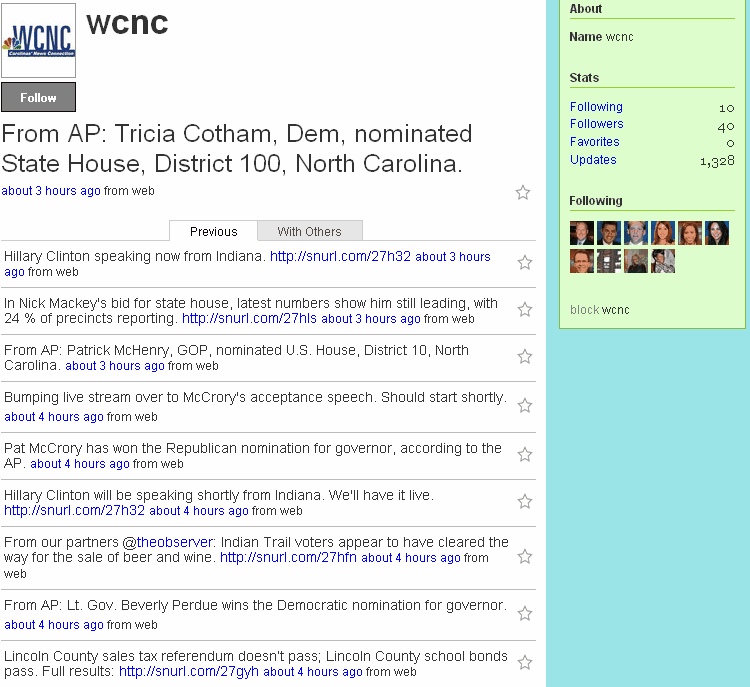Open third avatar in Following top row
The height and width of the screenshot is (687, 750).
pos(636,233)
